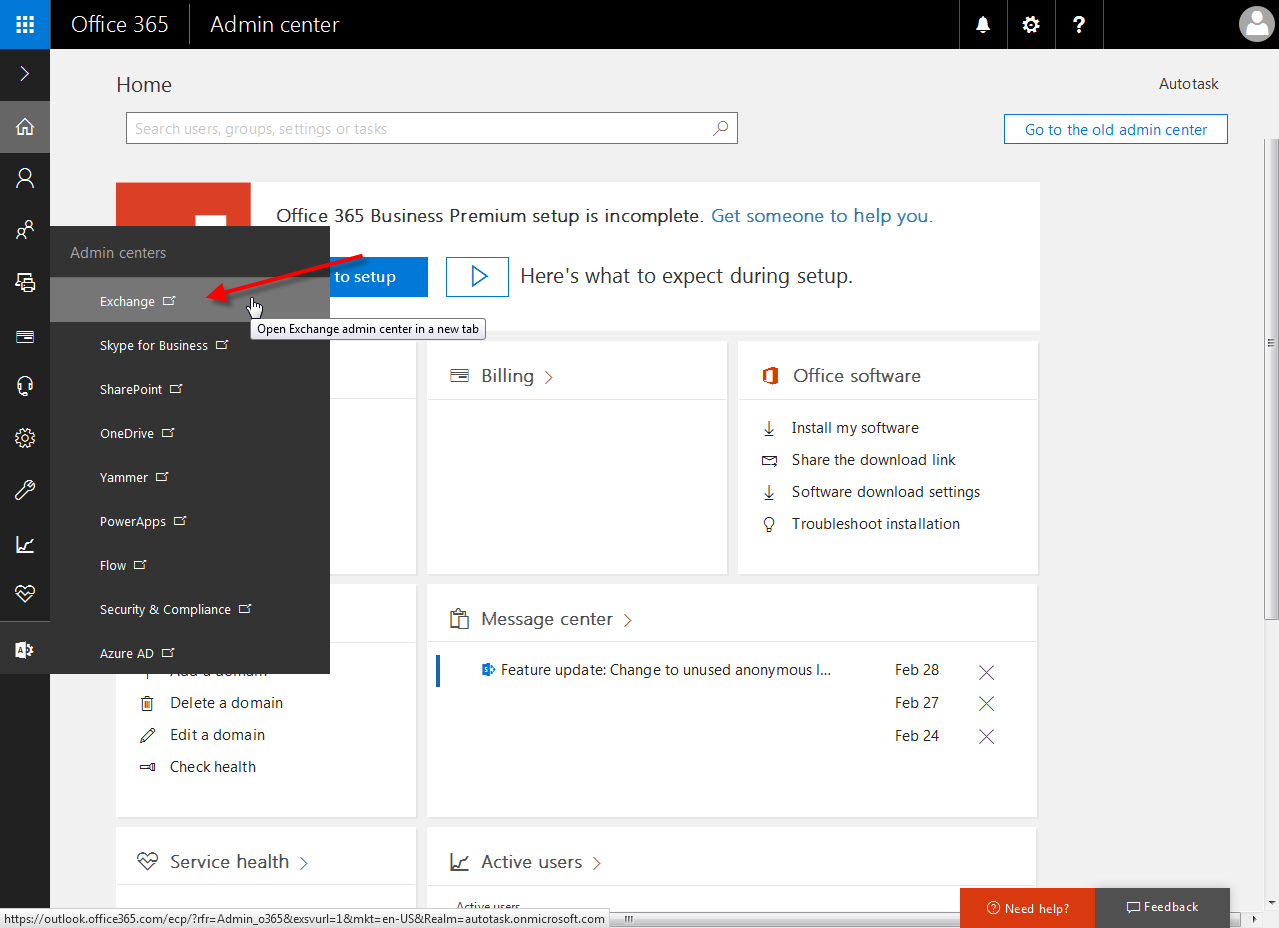
Task: Open Exchange admin center
Action: pos(128,300)
